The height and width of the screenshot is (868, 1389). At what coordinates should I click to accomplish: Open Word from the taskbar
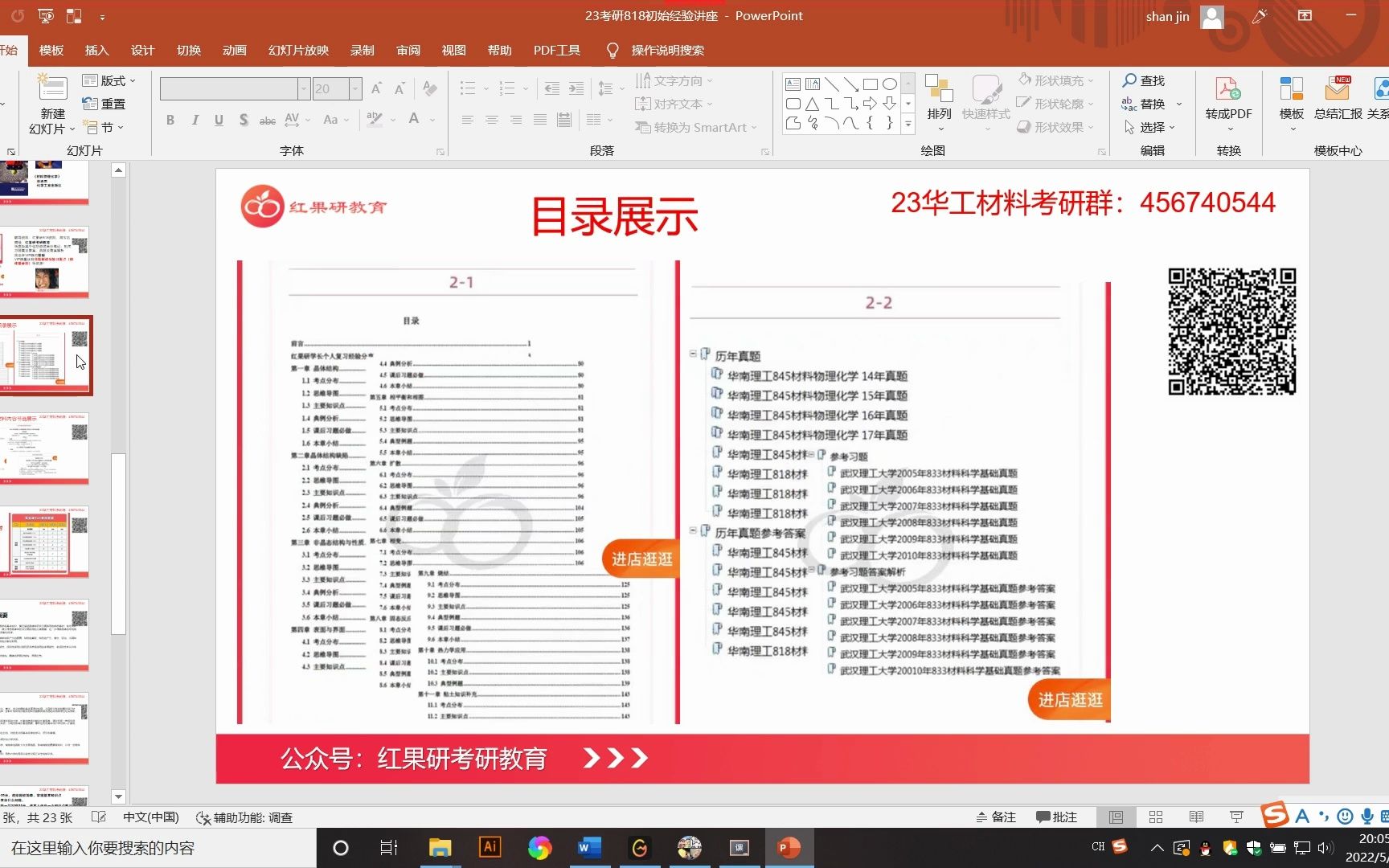pyautogui.click(x=589, y=848)
